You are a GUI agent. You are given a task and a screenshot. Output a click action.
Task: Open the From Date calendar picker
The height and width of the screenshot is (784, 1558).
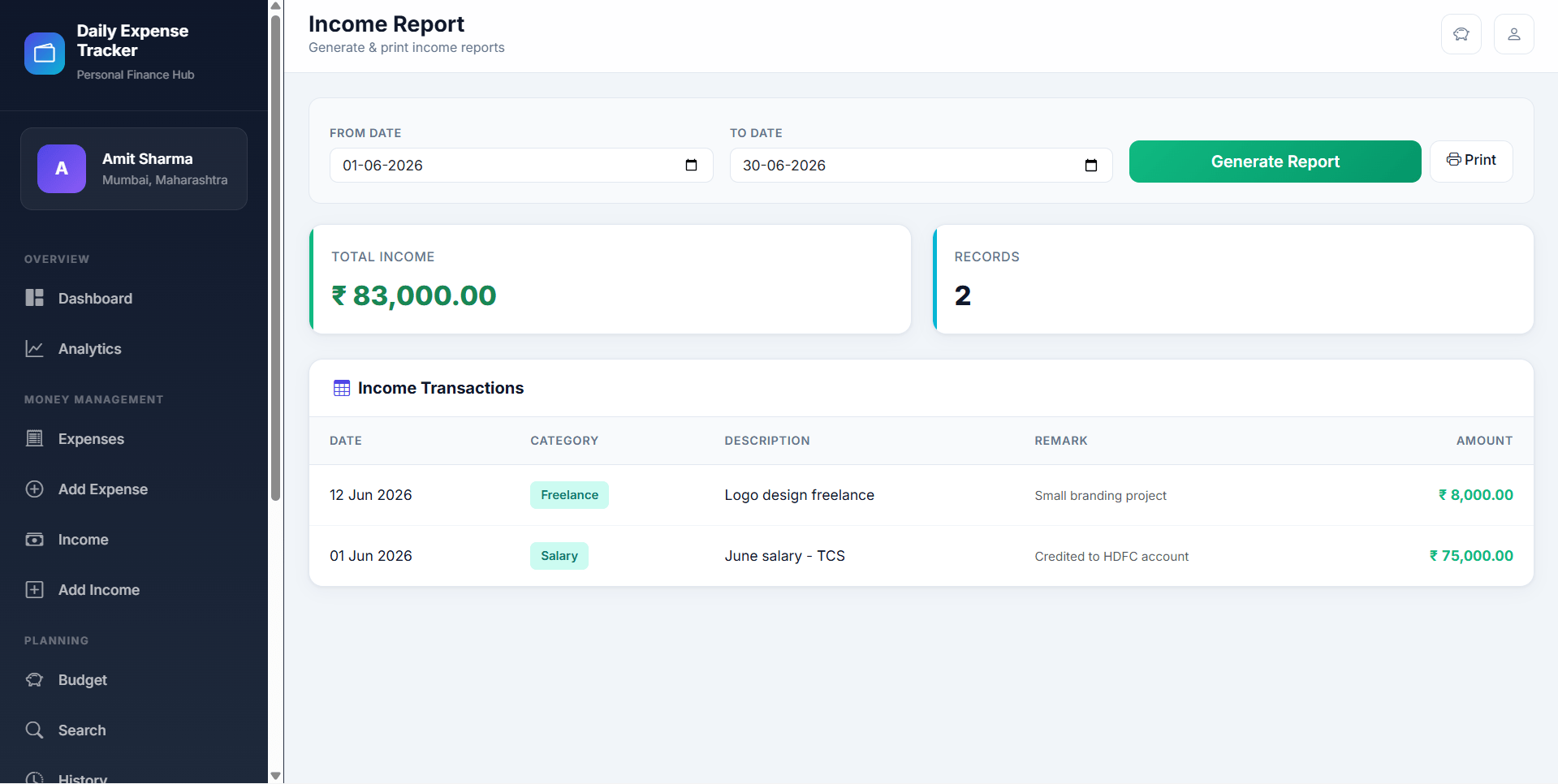[691, 165]
